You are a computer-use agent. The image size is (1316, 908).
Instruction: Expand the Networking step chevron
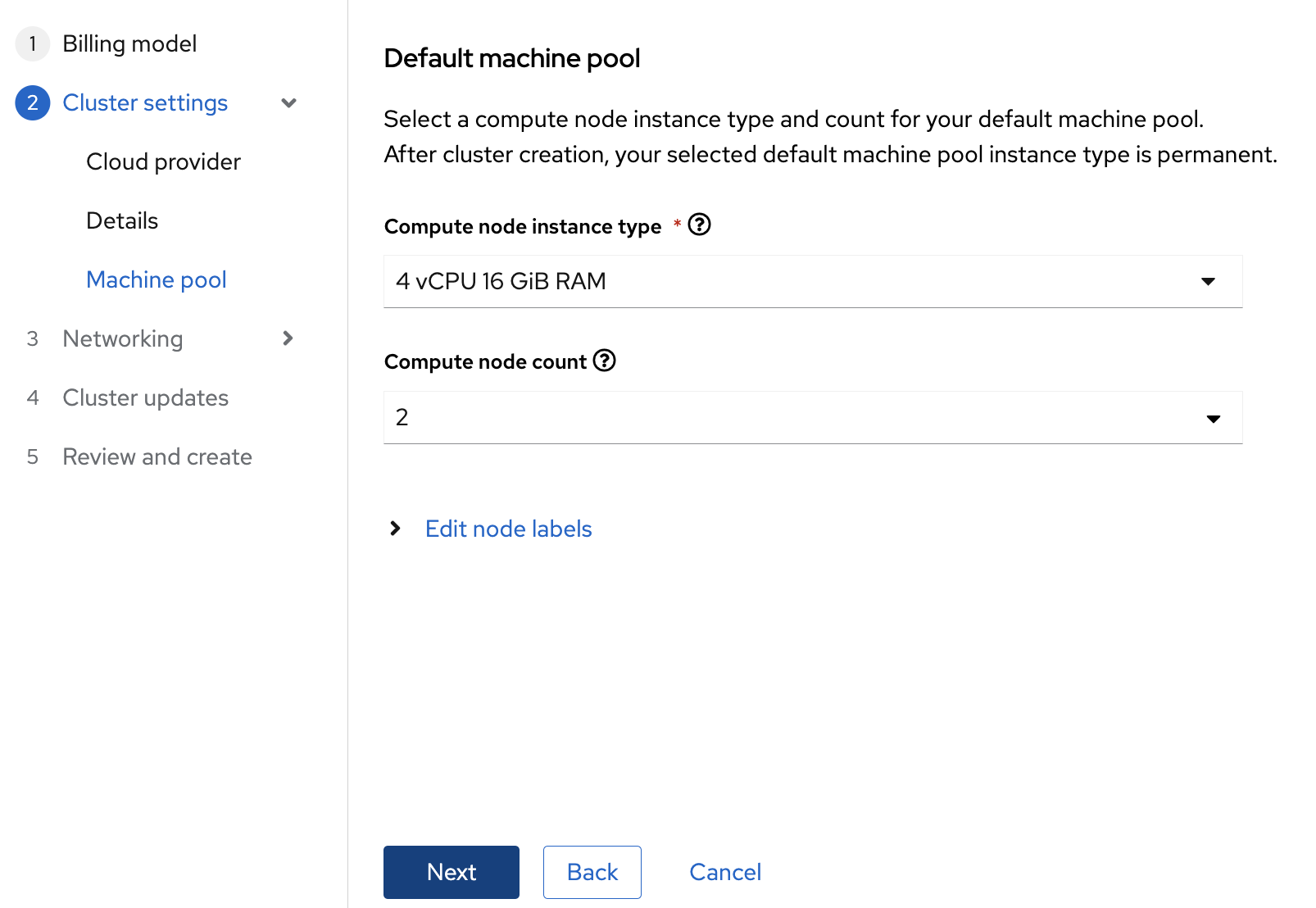point(288,338)
